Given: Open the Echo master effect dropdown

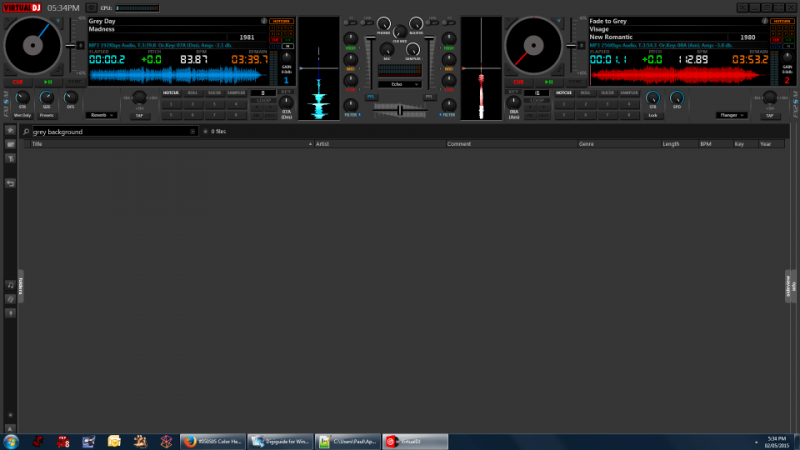Looking at the screenshot, I should (399, 84).
